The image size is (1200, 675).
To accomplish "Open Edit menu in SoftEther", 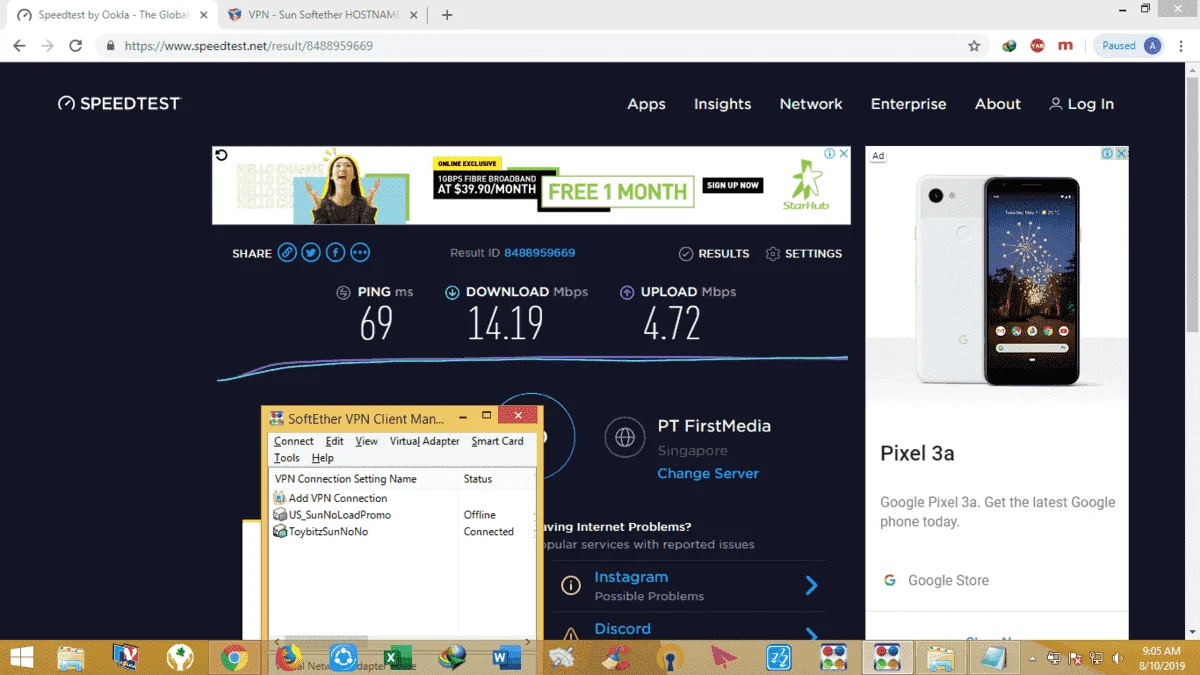I will coord(334,441).
